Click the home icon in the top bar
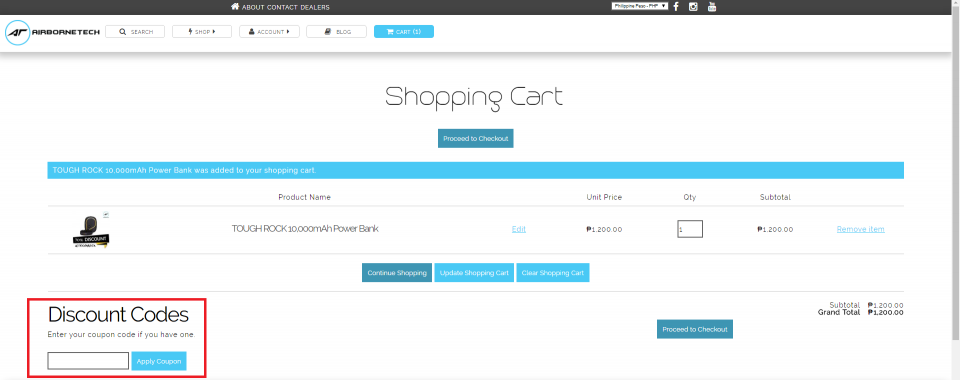This screenshot has width=960, height=380. (x=234, y=7)
